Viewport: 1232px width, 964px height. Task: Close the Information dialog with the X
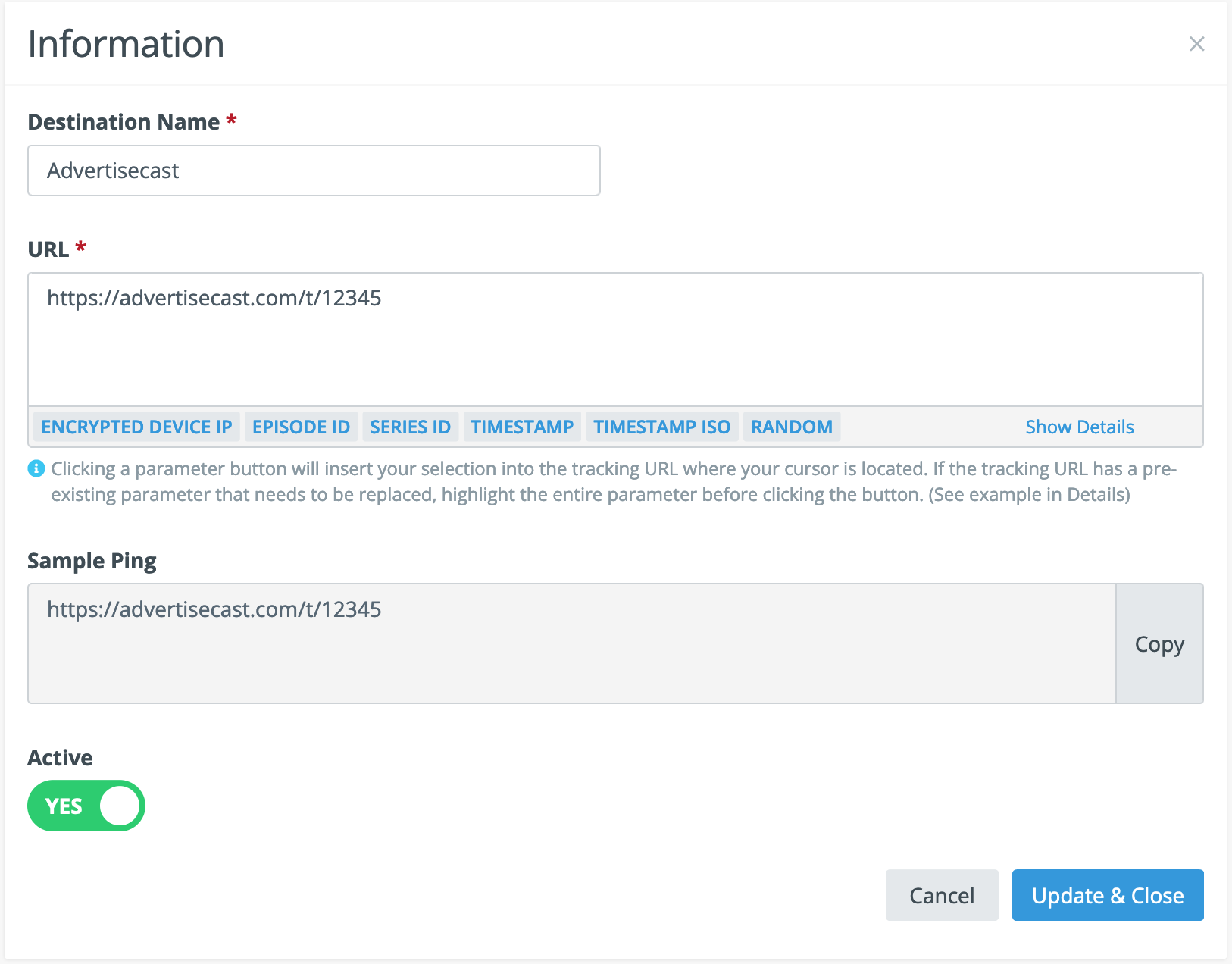(1196, 44)
